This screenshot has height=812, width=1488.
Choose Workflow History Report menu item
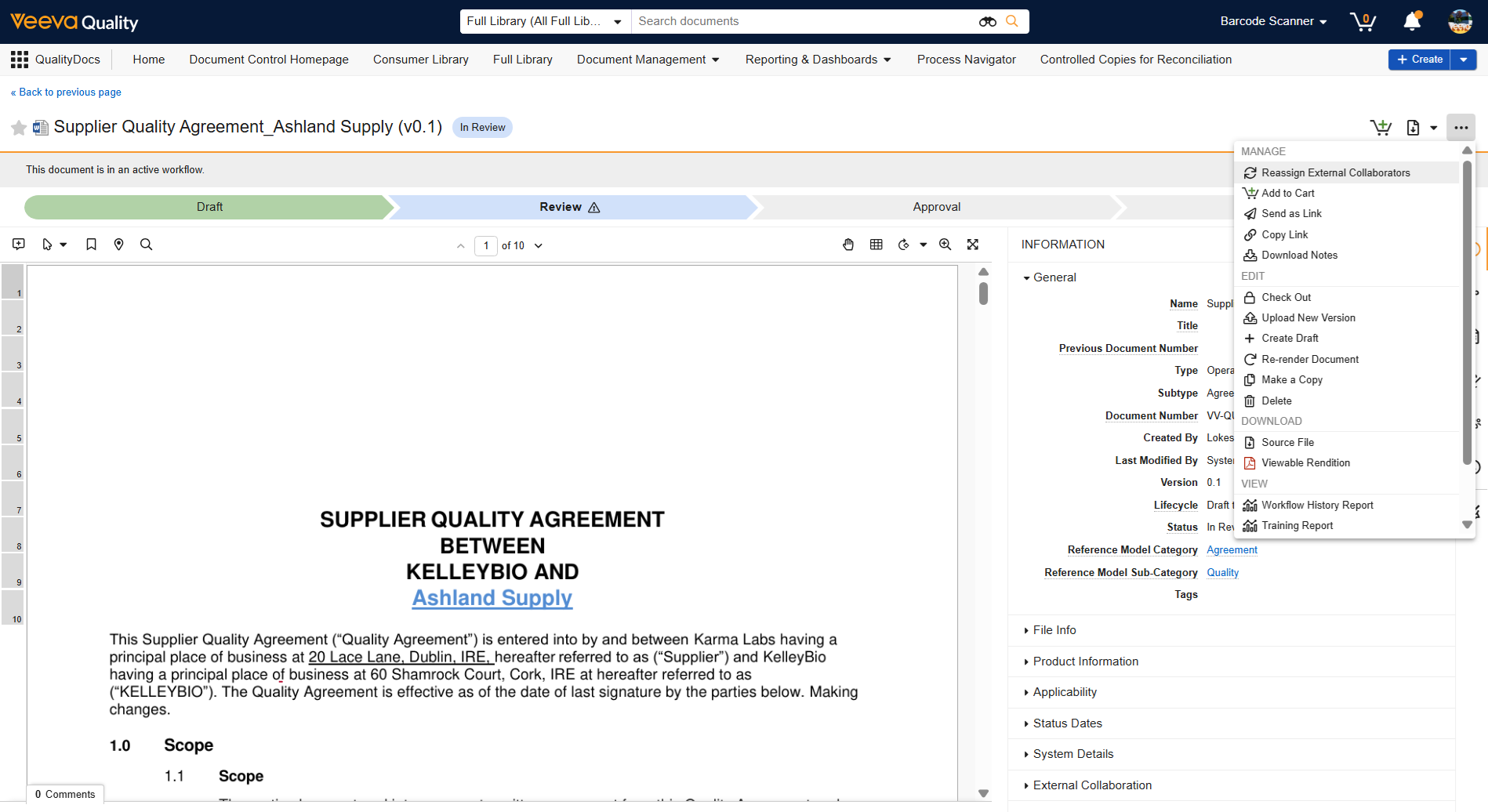[1317, 506]
